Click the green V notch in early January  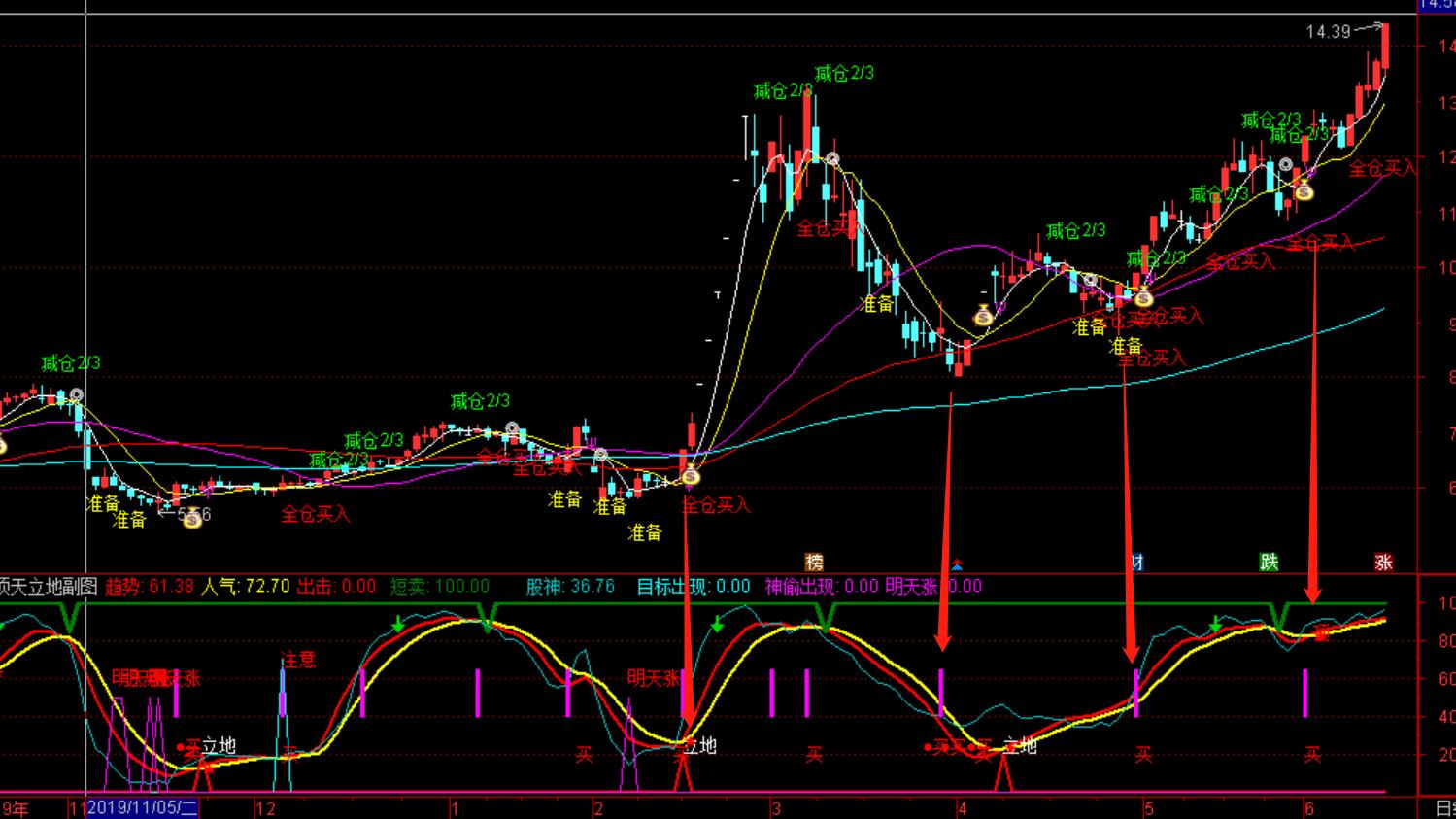point(488,616)
